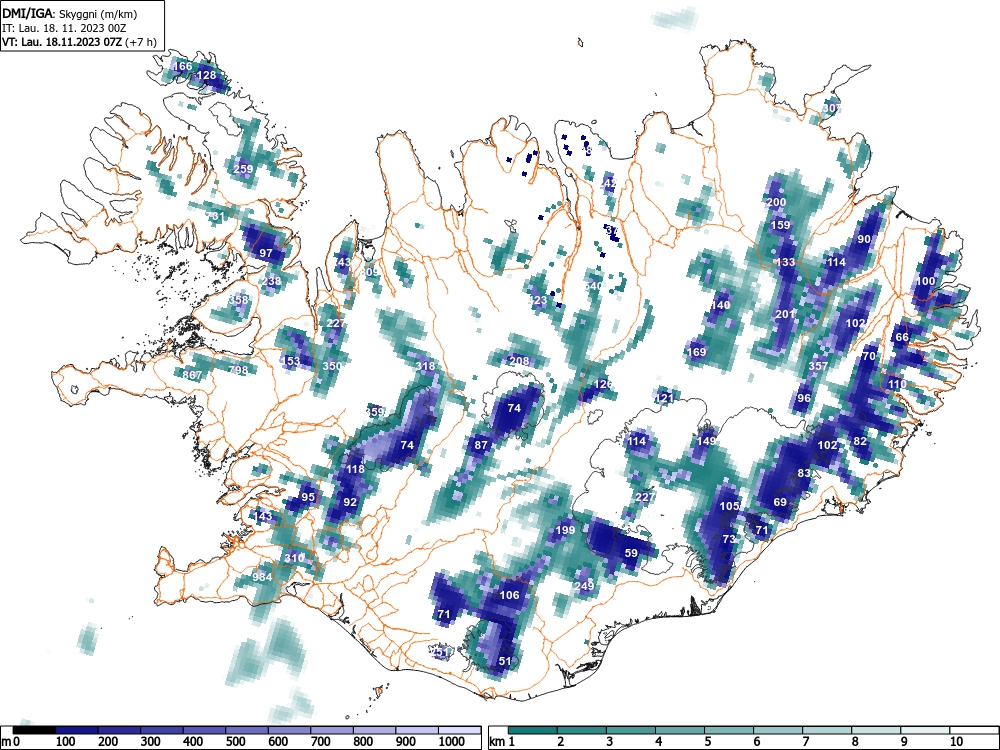This screenshot has height=750, width=1000.
Task: Select the IT: Lau. 18. 11. 2023 00Z line
Action: (64, 28)
